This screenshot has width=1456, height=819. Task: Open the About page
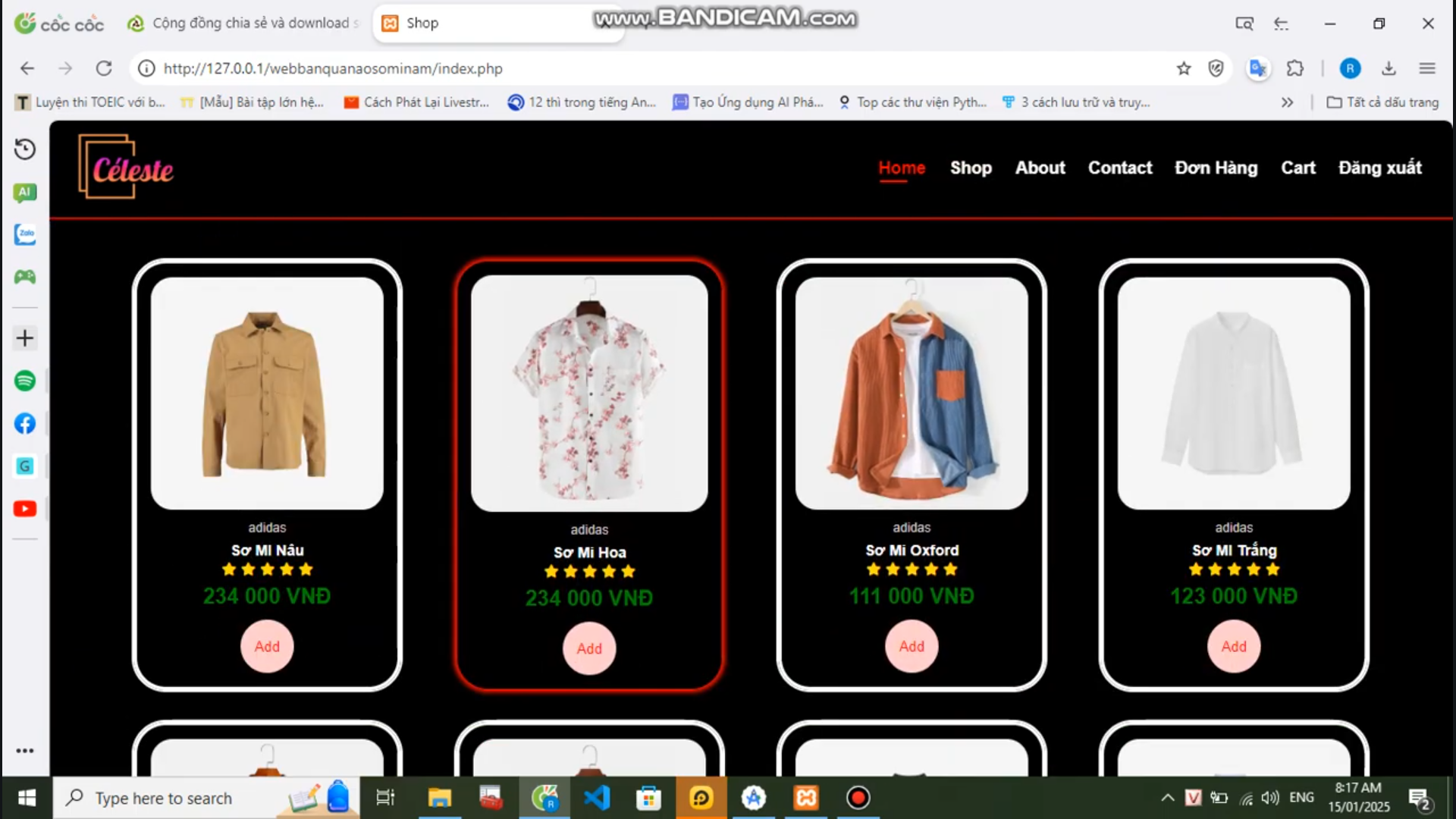[1040, 168]
